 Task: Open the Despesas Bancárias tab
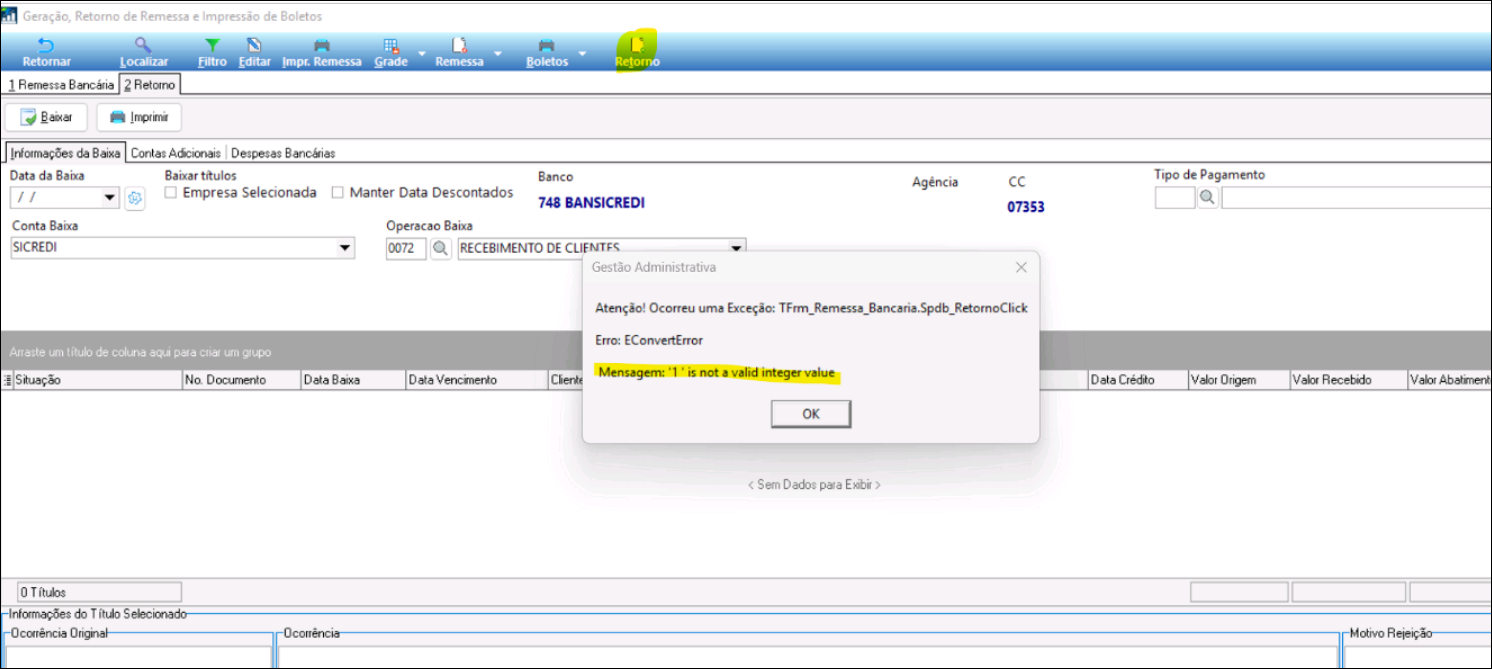283,153
